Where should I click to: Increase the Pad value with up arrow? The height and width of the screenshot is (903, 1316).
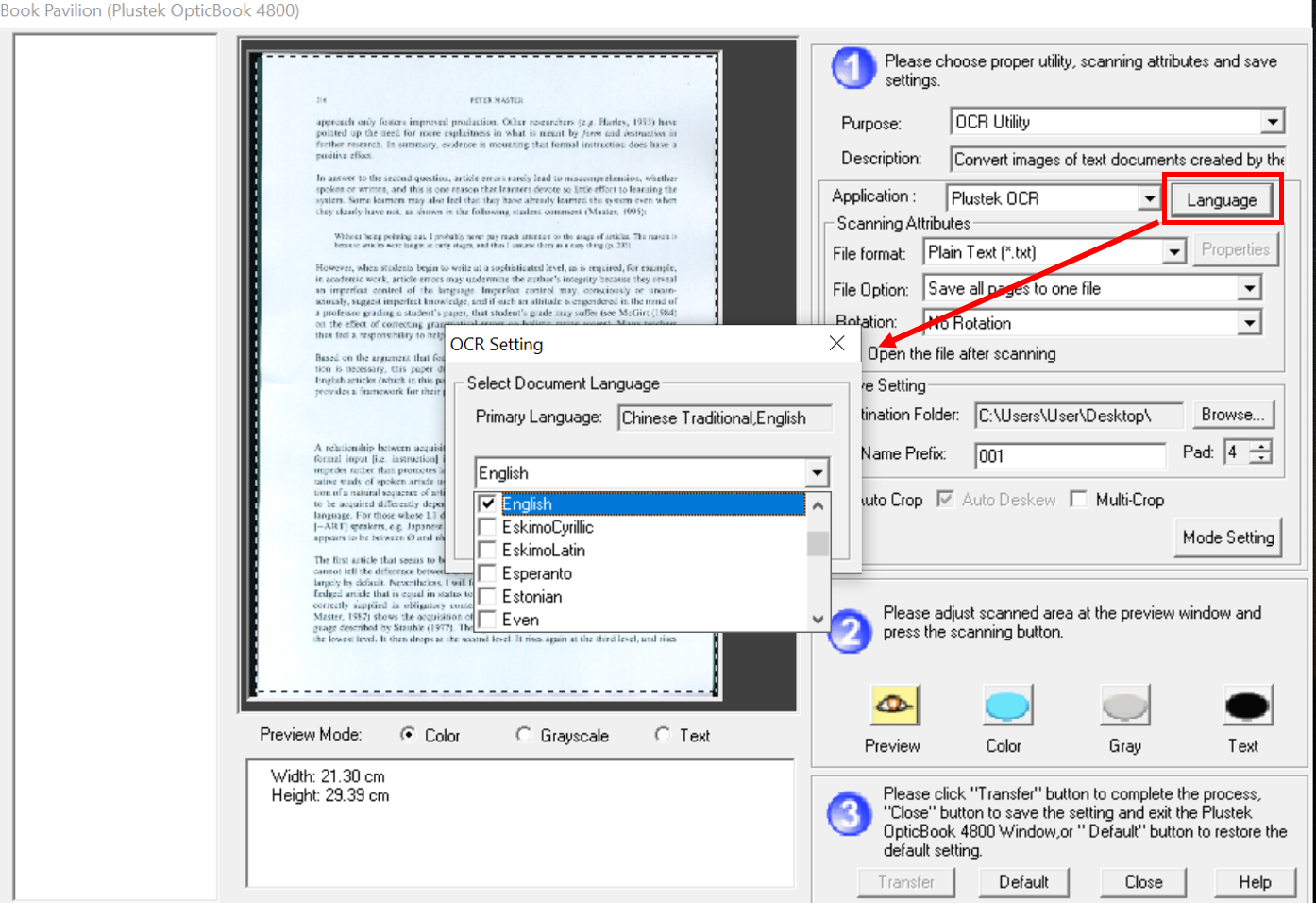[1261, 446]
